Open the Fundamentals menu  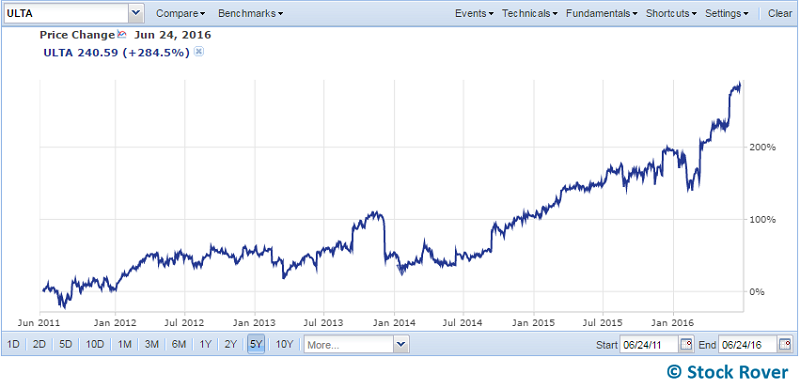pos(602,13)
